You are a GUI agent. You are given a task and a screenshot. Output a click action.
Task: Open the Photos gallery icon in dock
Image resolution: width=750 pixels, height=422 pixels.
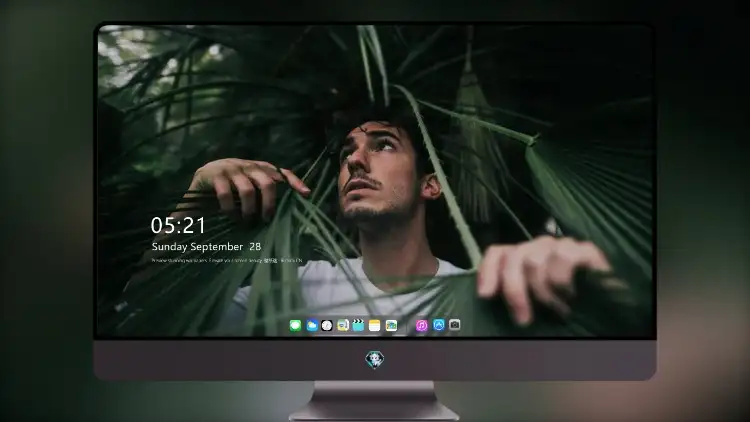click(391, 326)
